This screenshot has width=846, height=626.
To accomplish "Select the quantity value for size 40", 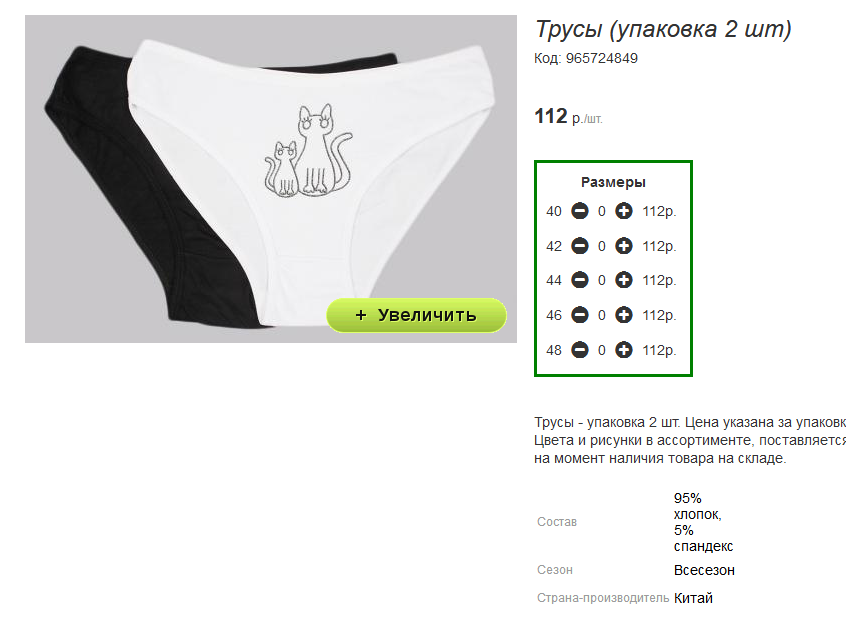I will point(602,212).
